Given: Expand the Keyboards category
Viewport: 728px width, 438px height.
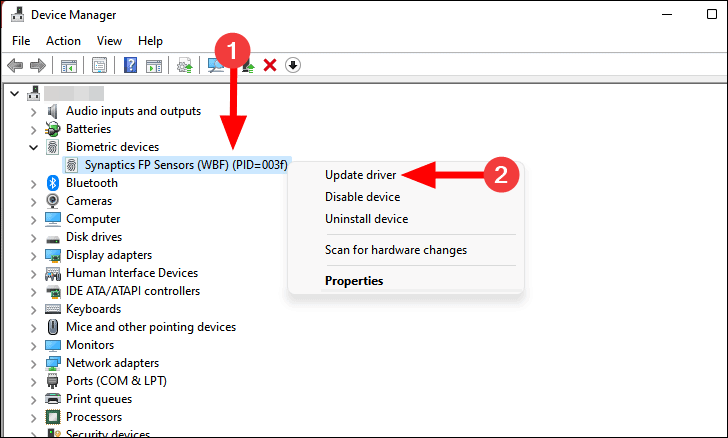Looking at the screenshot, I should coord(33,309).
